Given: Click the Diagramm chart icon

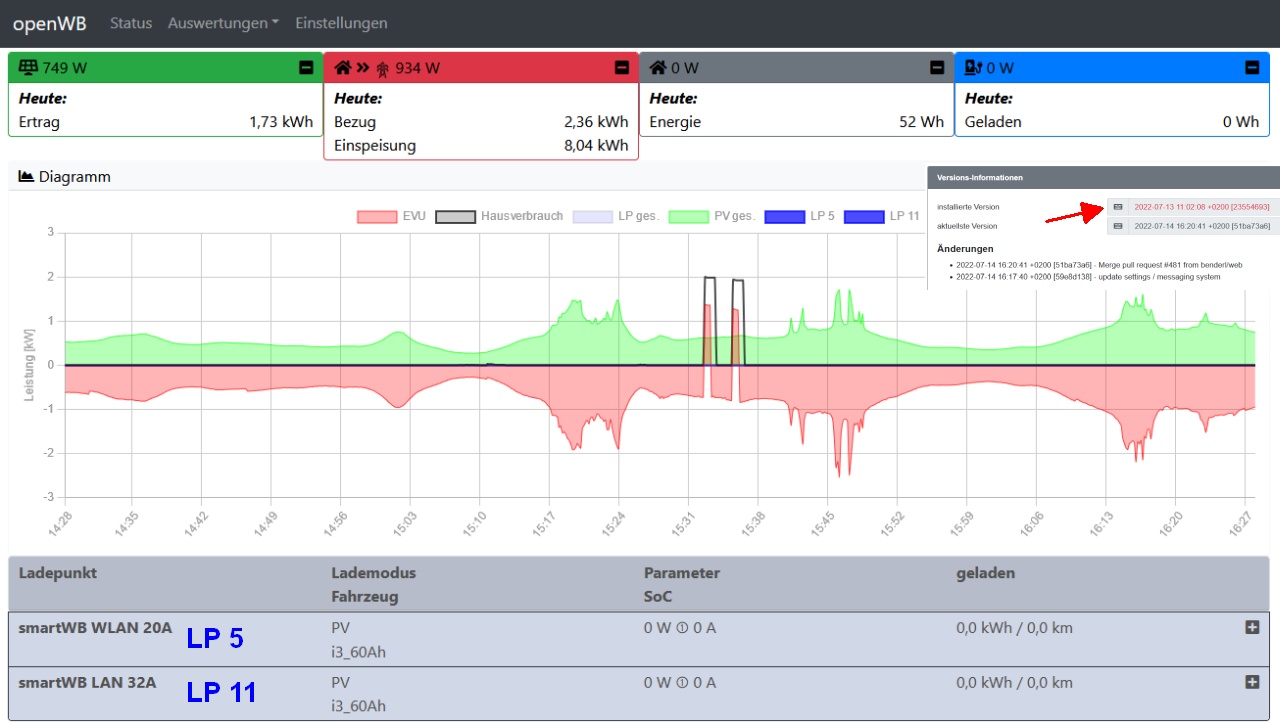Looking at the screenshot, I should [27, 177].
